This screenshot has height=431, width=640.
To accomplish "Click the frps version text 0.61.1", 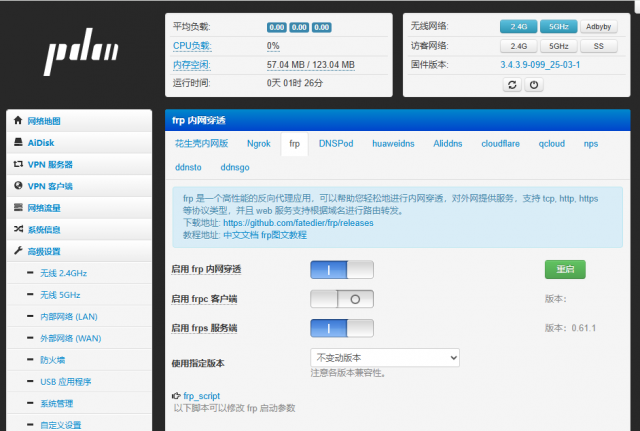I will (584, 328).
